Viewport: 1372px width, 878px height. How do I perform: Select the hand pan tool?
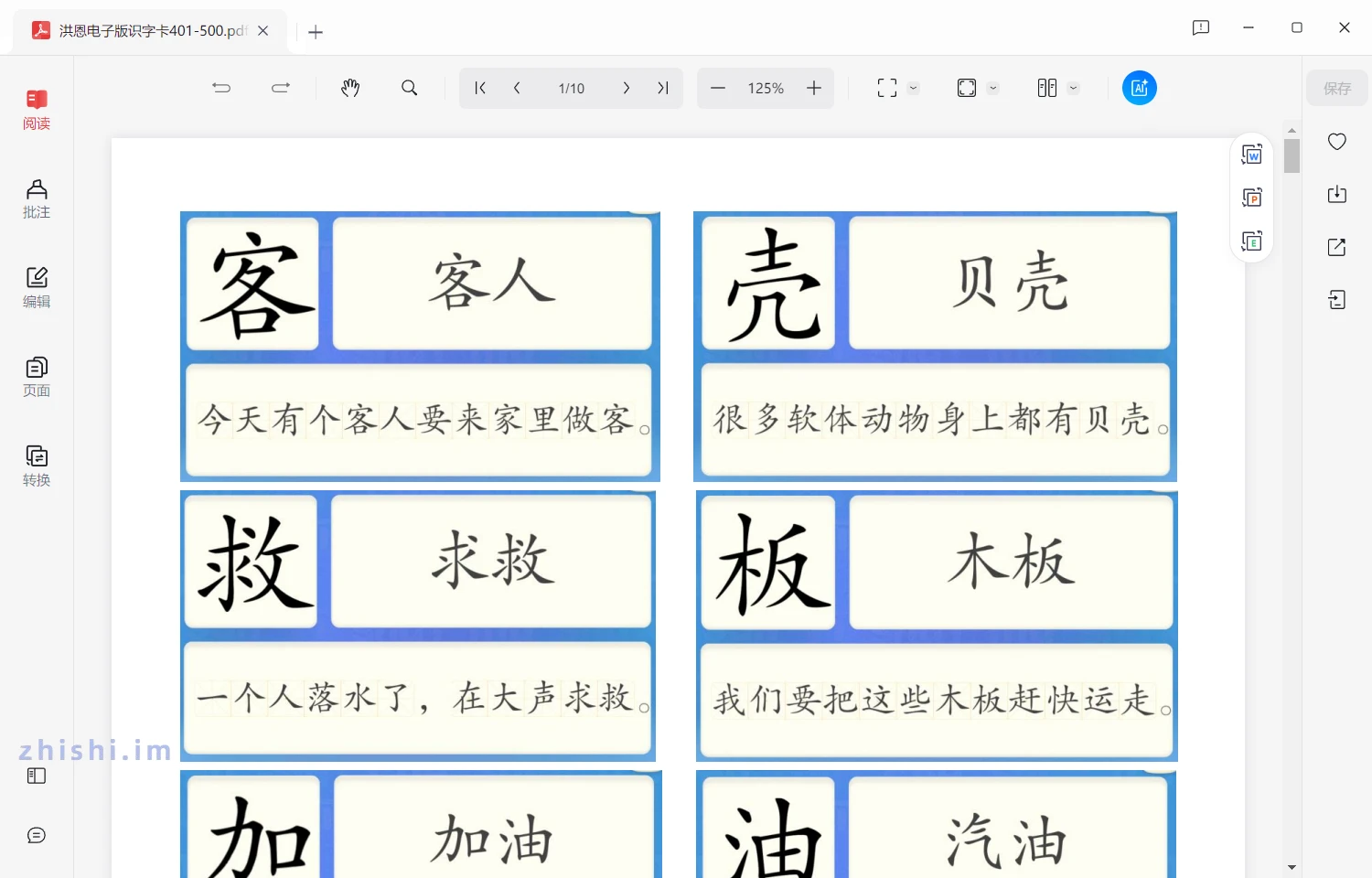[350, 88]
